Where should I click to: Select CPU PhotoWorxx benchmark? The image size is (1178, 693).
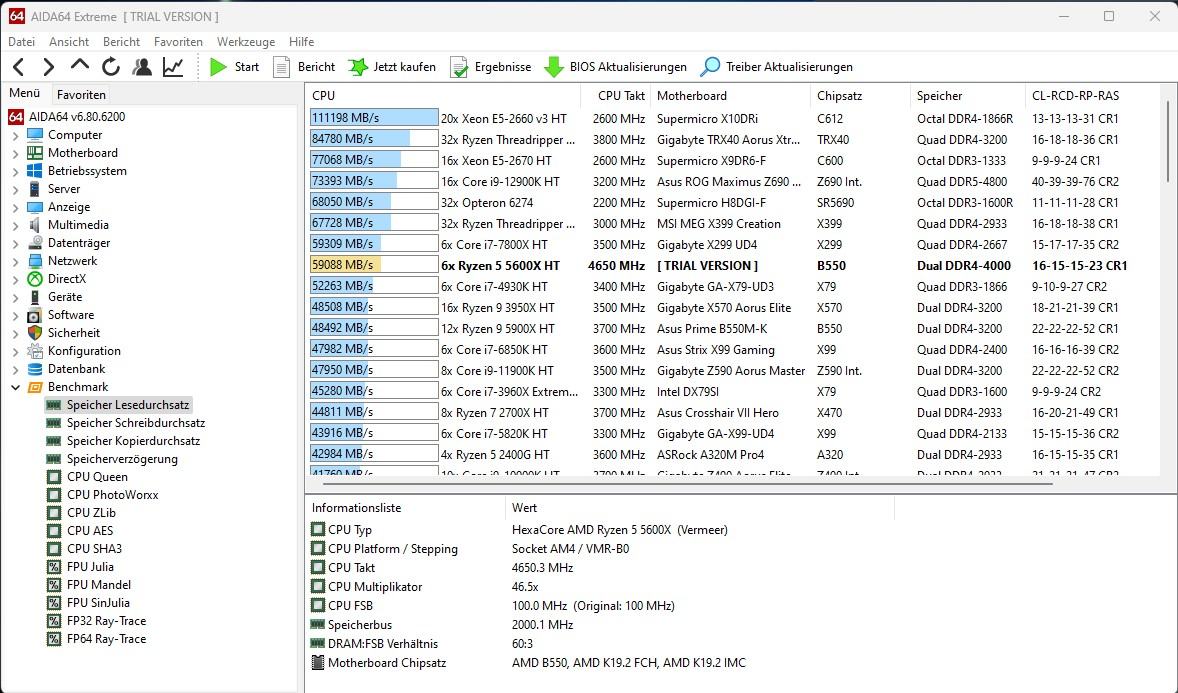(113, 495)
